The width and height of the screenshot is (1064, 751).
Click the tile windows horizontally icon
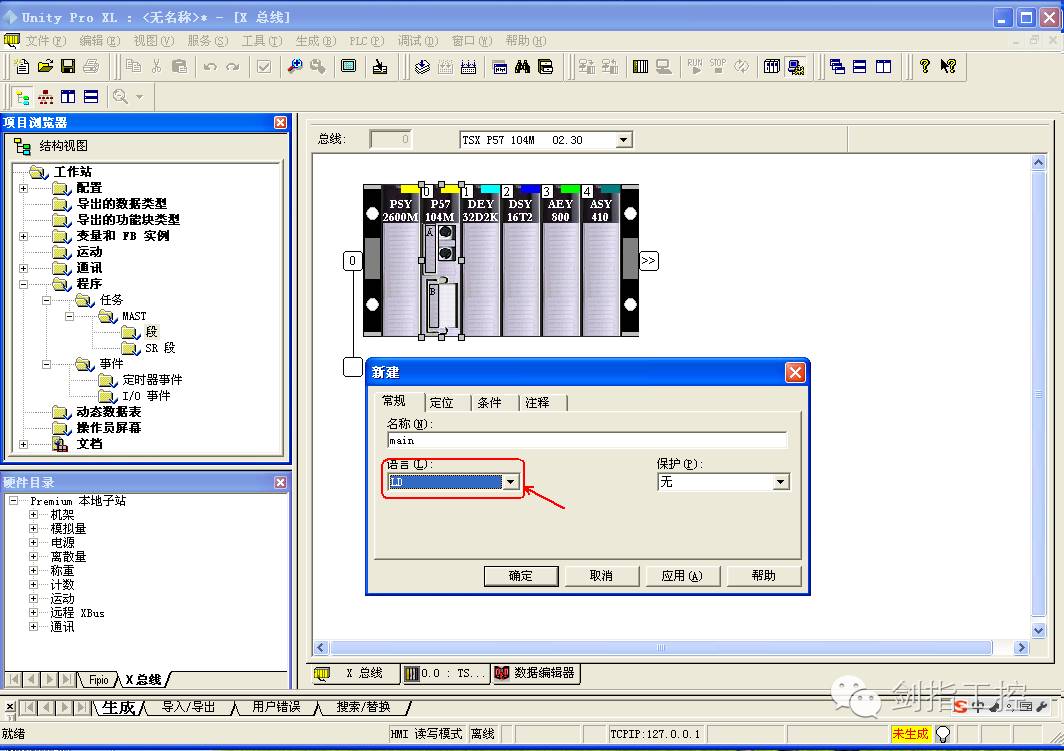(x=860, y=66)
